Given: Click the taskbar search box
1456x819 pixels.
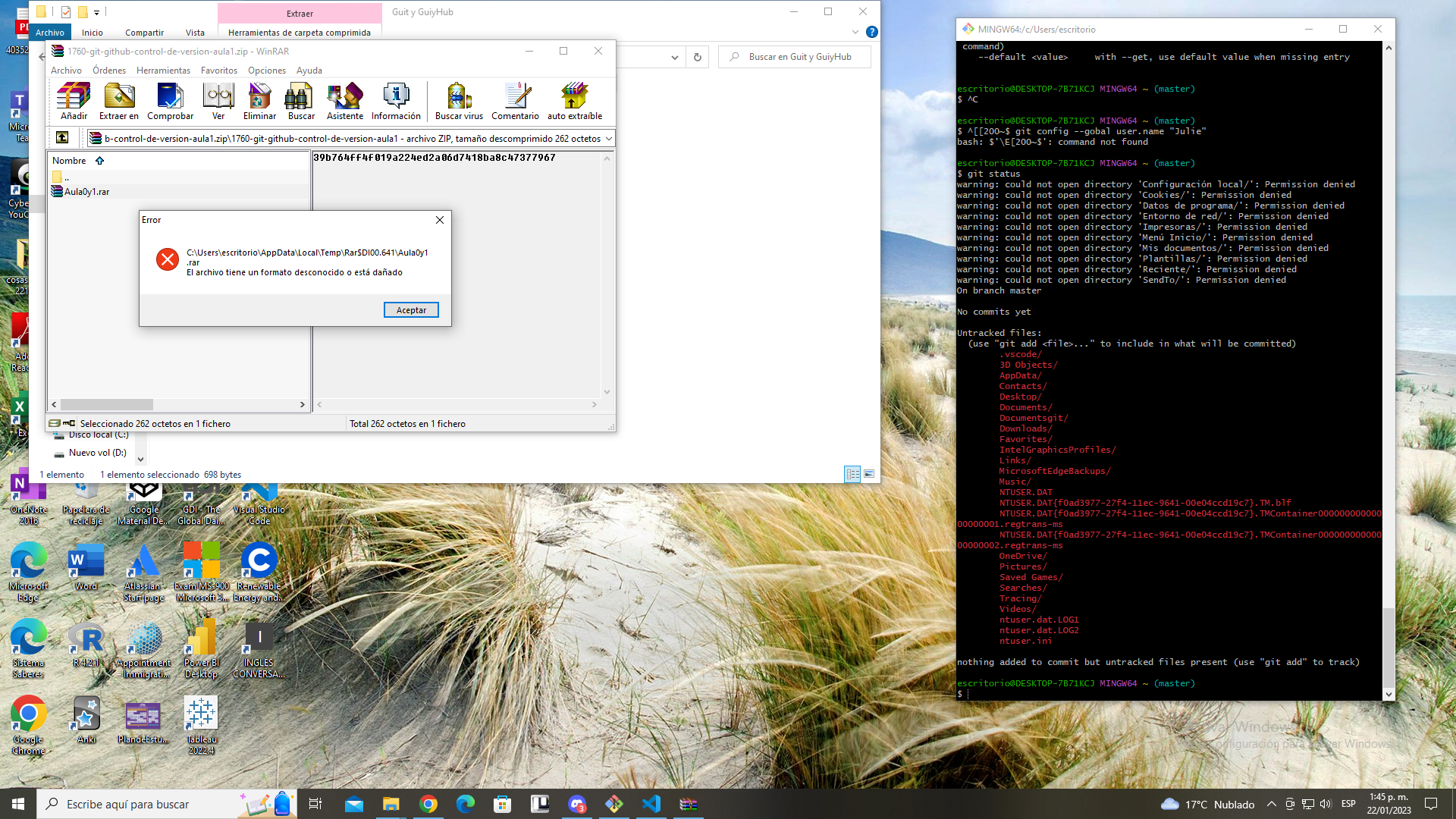Looking at the screenshot, I should point(167,804).
